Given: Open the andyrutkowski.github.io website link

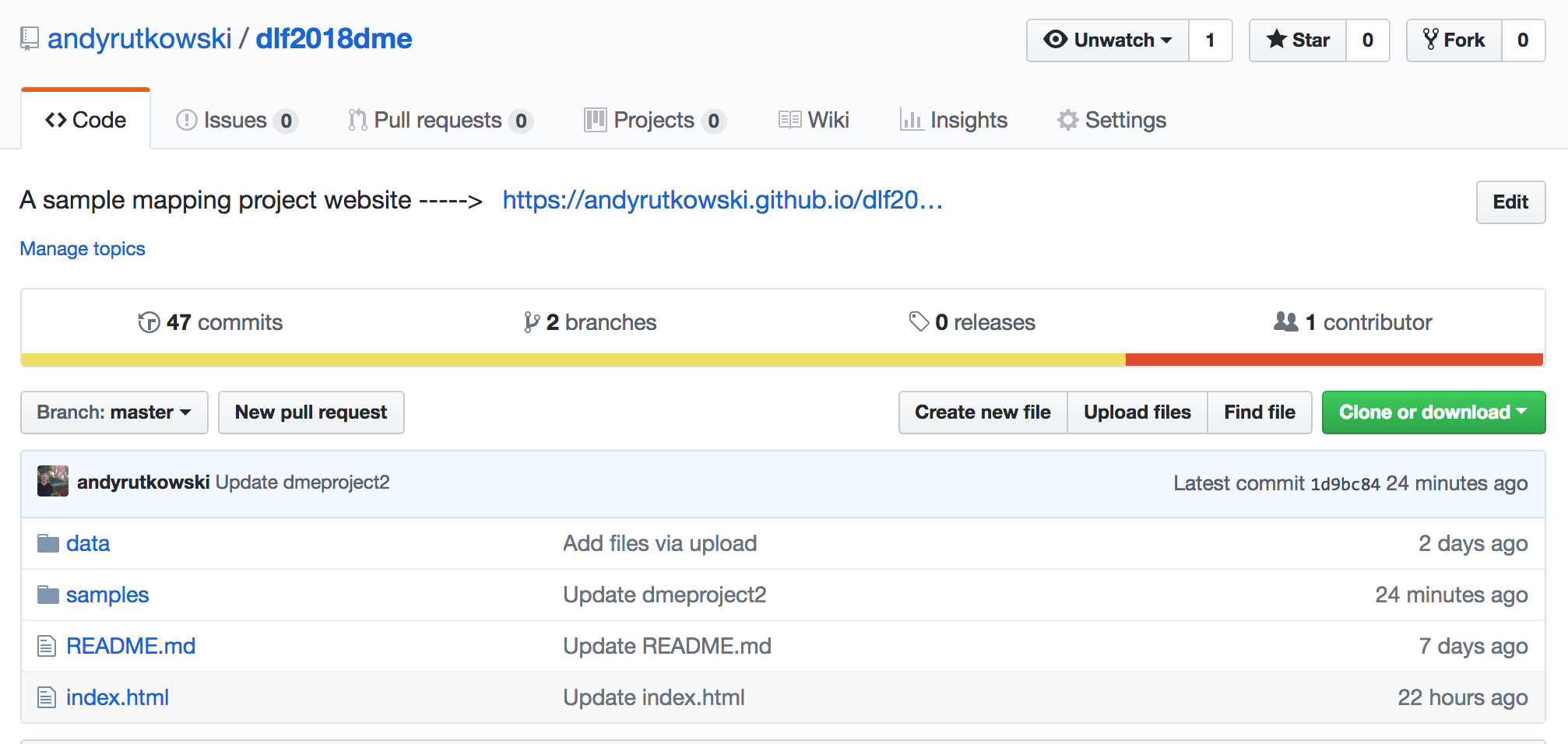Looking at the screenshot, I should (722, 200).
